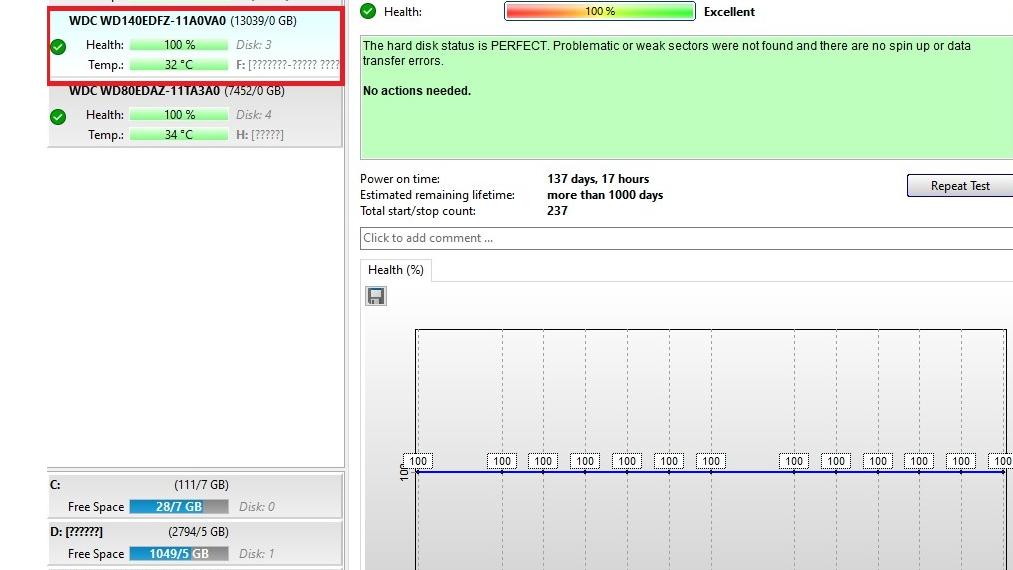Select the D: partition label

pyautogui.click(x=76, y=532)
